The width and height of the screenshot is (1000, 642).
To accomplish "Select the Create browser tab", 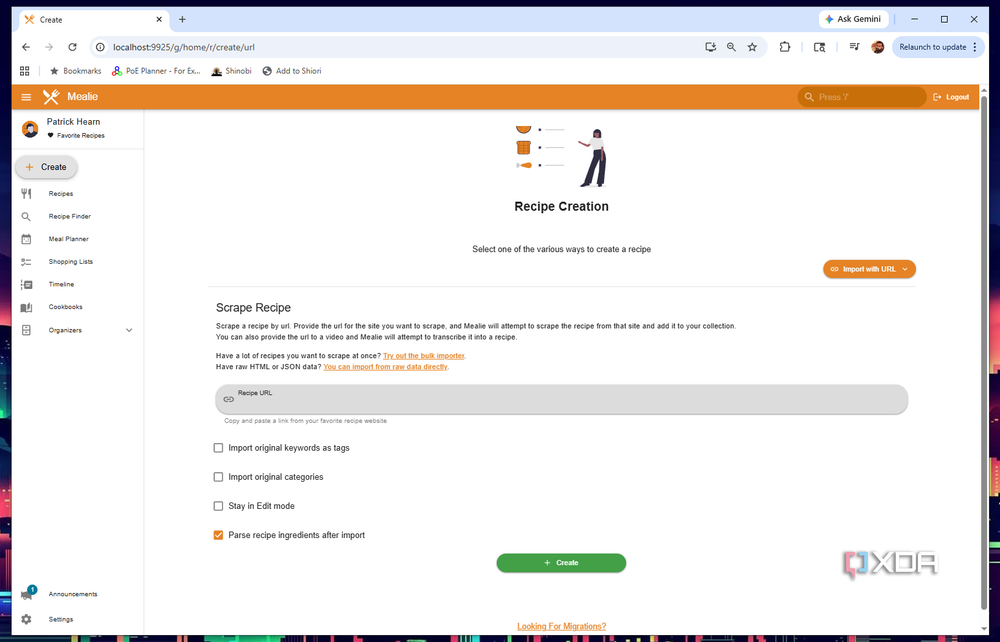I will (94, 20).
